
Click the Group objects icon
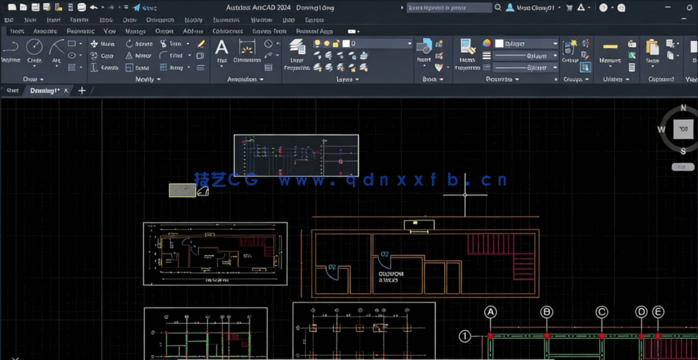pos(569,47)
